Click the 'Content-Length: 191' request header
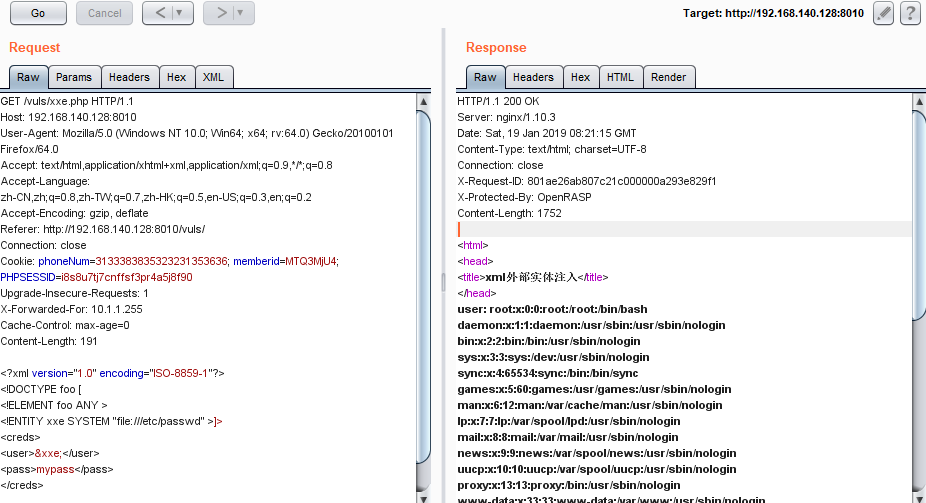This screenshot has width=926, height=503. click(49, 341)
